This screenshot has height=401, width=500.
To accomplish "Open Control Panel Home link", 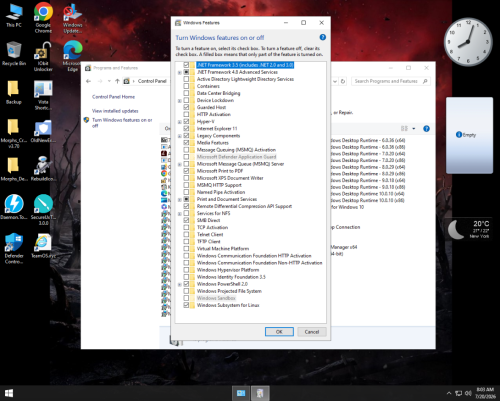I will (113, 97).
